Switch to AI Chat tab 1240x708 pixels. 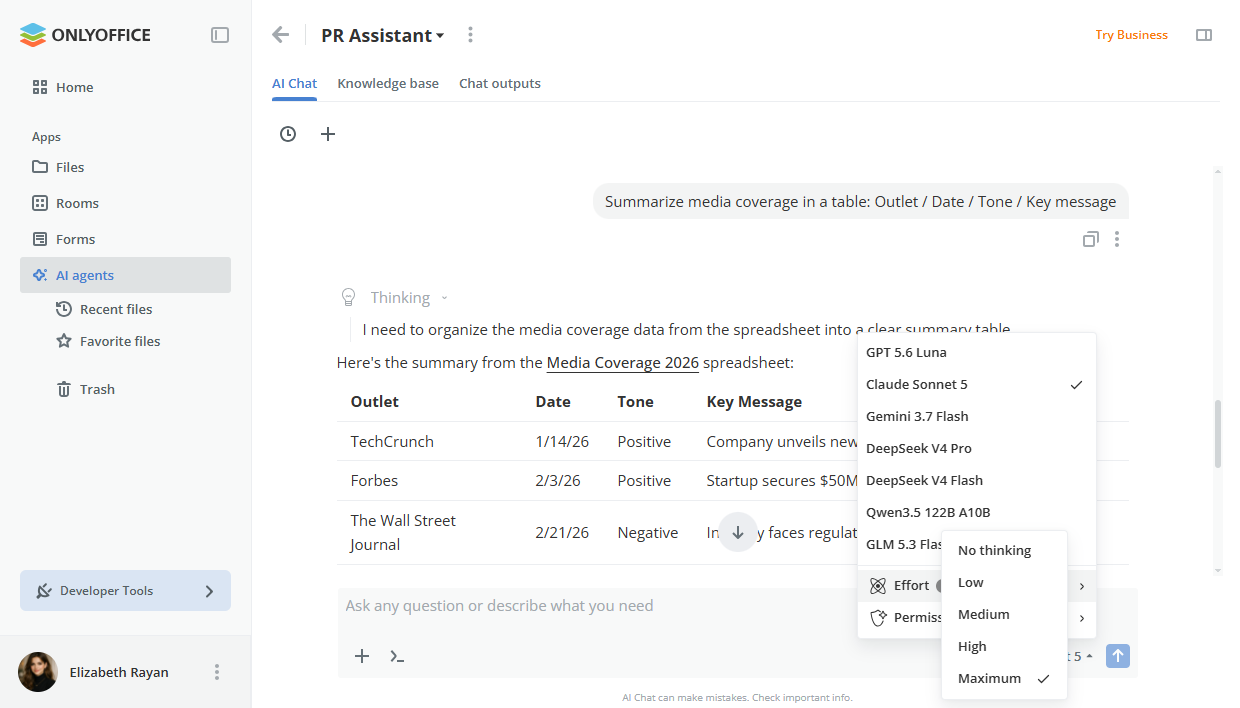tap(294, 84)
